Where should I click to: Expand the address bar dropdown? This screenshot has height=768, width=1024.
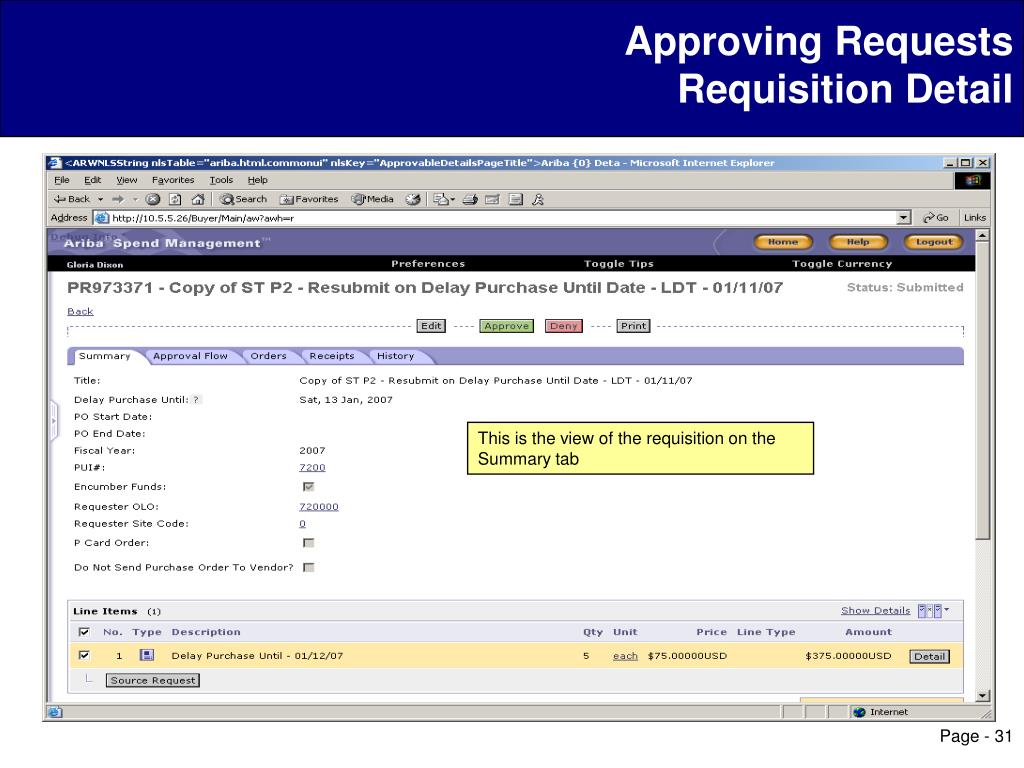(x=904, y=218)
